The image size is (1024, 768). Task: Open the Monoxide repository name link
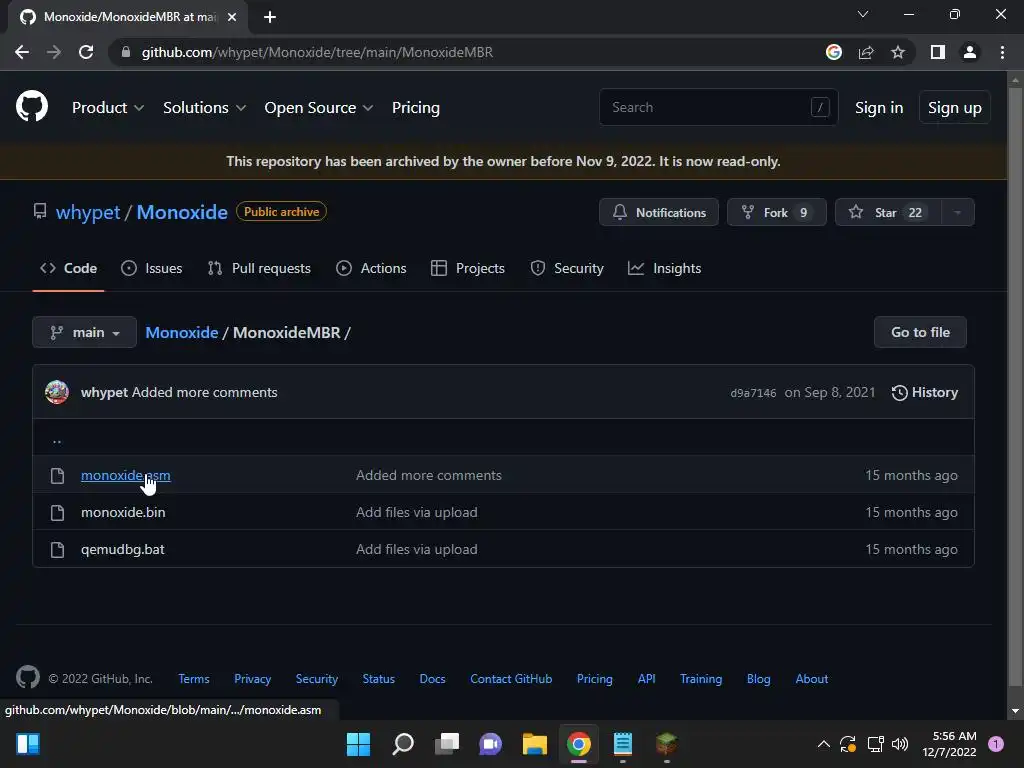point(182,212)
